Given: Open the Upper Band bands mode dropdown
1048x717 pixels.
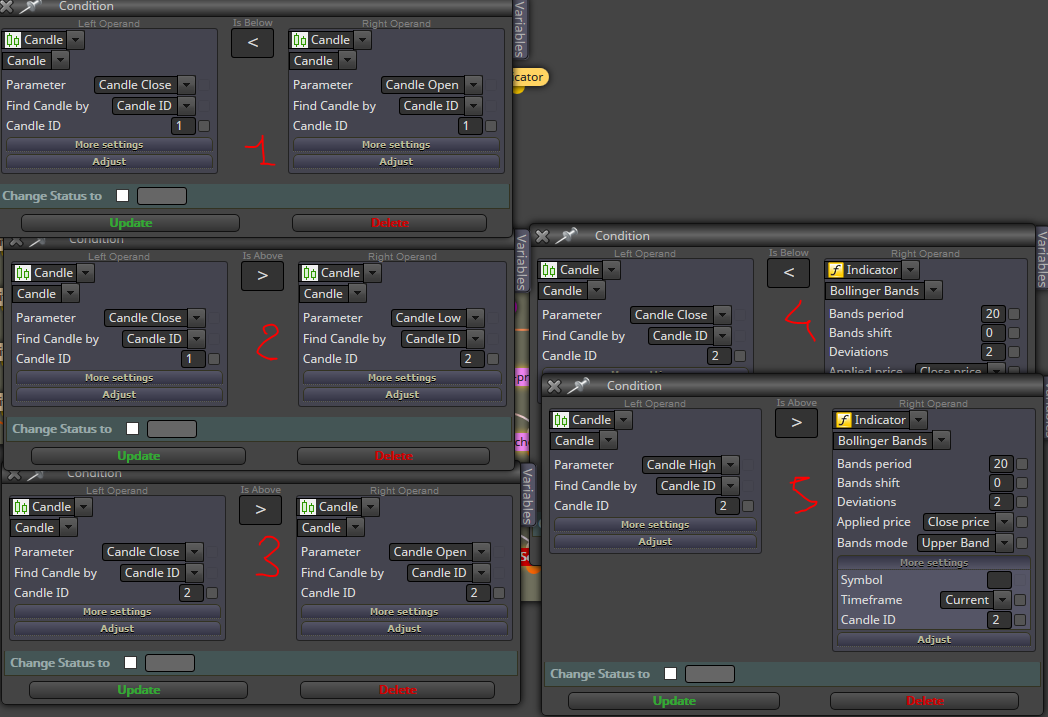Looking at the screenshot, I should click(1004, 543).
